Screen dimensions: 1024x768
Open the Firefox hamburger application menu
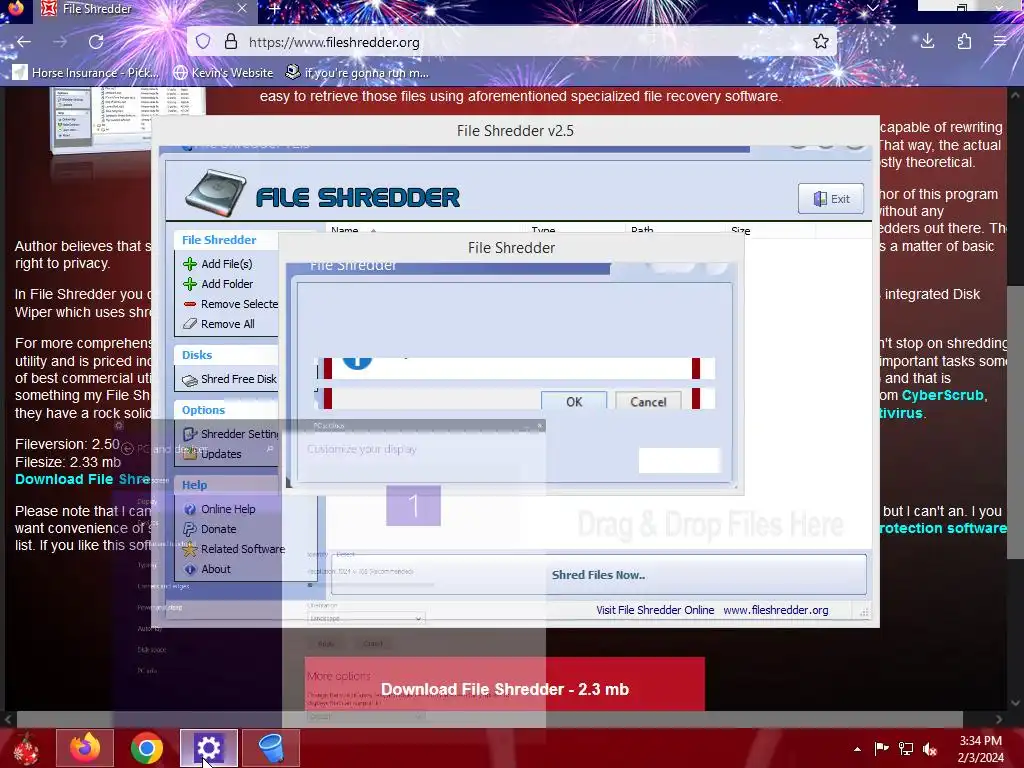click(1000, 42)
